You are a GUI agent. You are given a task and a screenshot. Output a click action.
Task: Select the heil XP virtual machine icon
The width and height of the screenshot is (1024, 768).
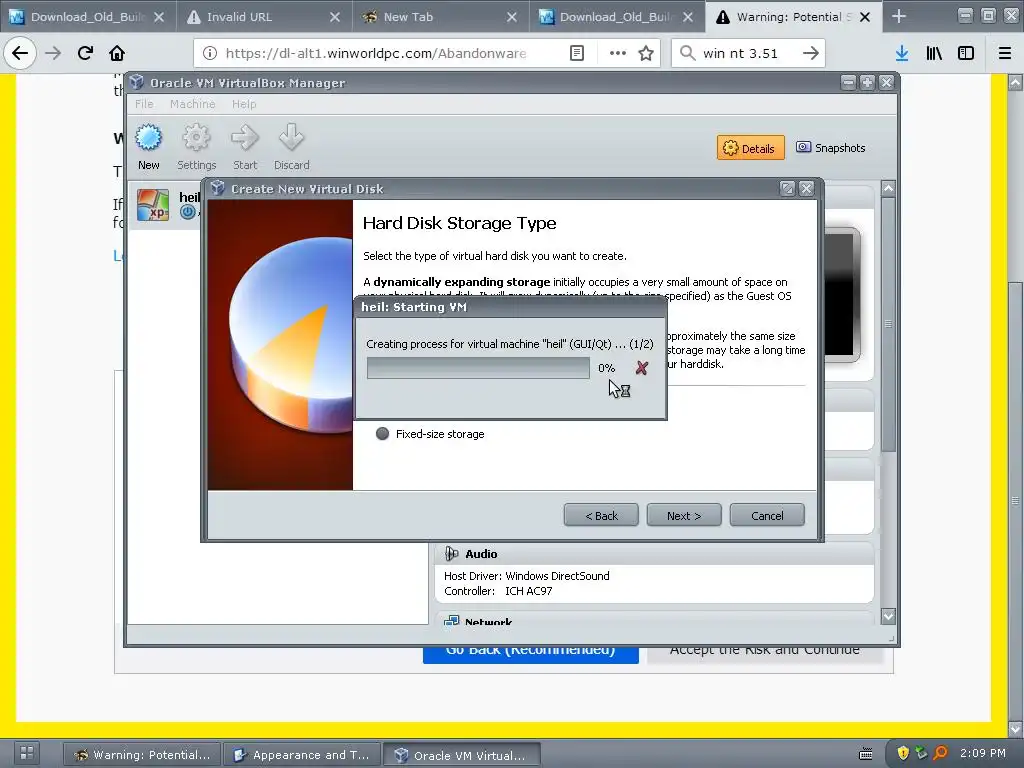click(153, 204)
